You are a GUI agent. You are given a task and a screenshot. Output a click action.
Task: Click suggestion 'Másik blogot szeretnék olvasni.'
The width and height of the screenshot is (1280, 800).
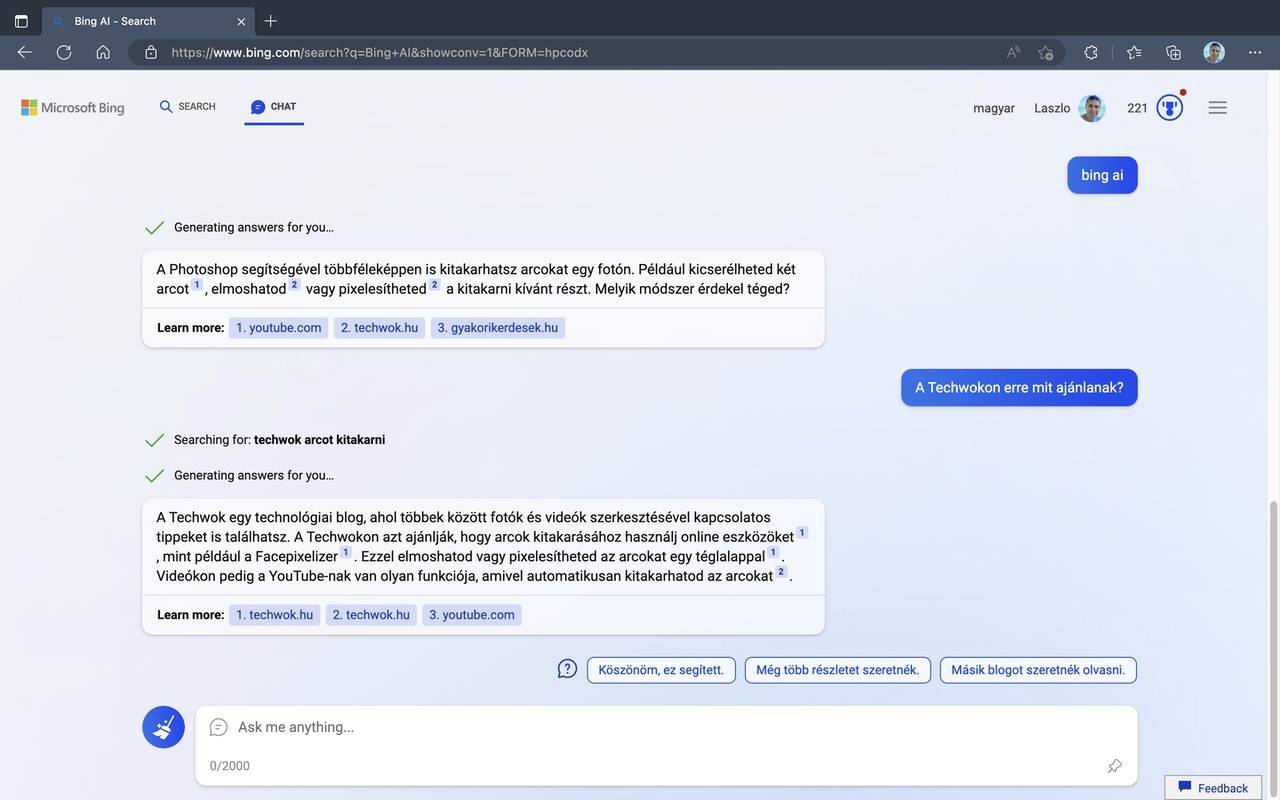tap(1038, 670)
